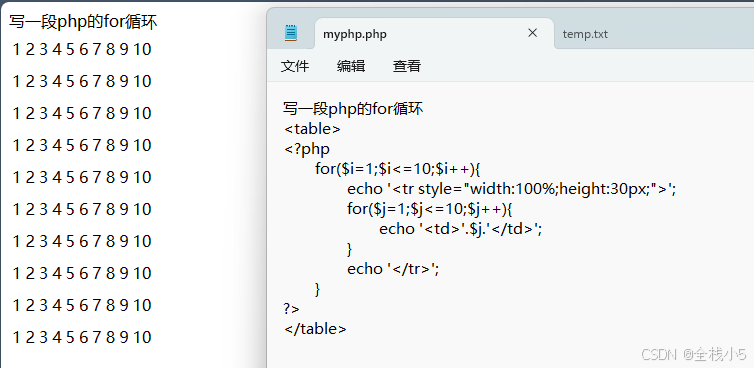This screenshot has width=754, height=368.
Task: Click the Notepad app icon beside the tabs
Action: point(291,33)
